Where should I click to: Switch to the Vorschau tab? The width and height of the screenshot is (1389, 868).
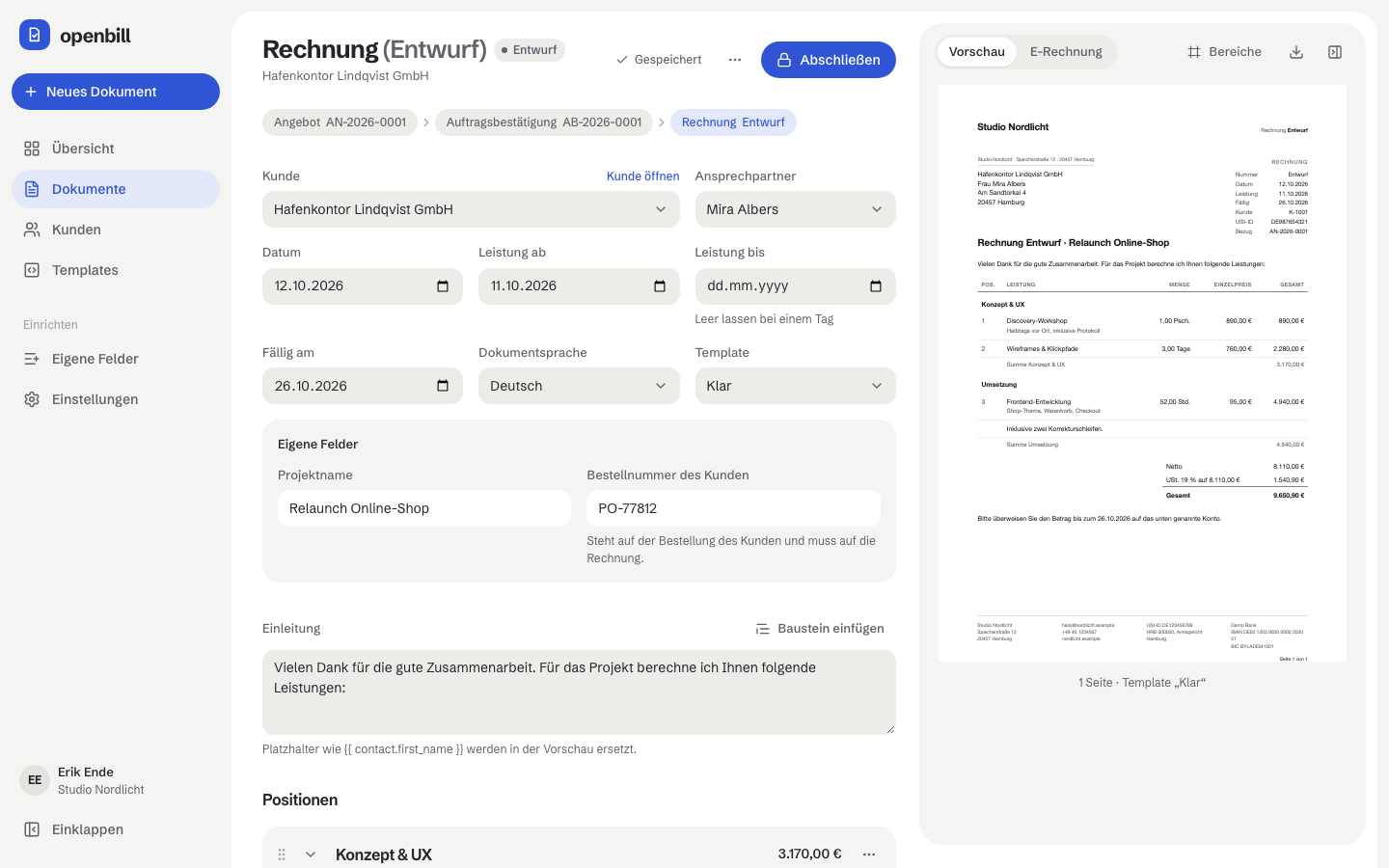point(977,52)
